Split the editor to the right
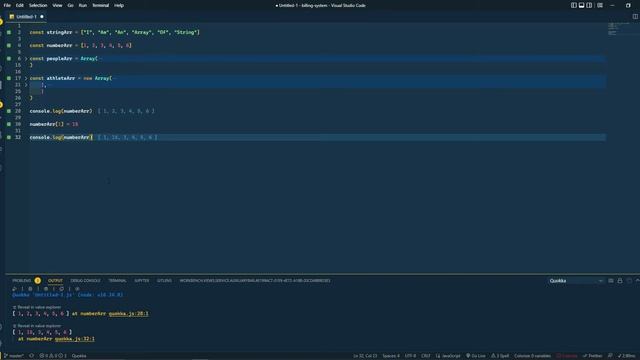The width and height of the screenshot is (640, 360). [635, 16]
